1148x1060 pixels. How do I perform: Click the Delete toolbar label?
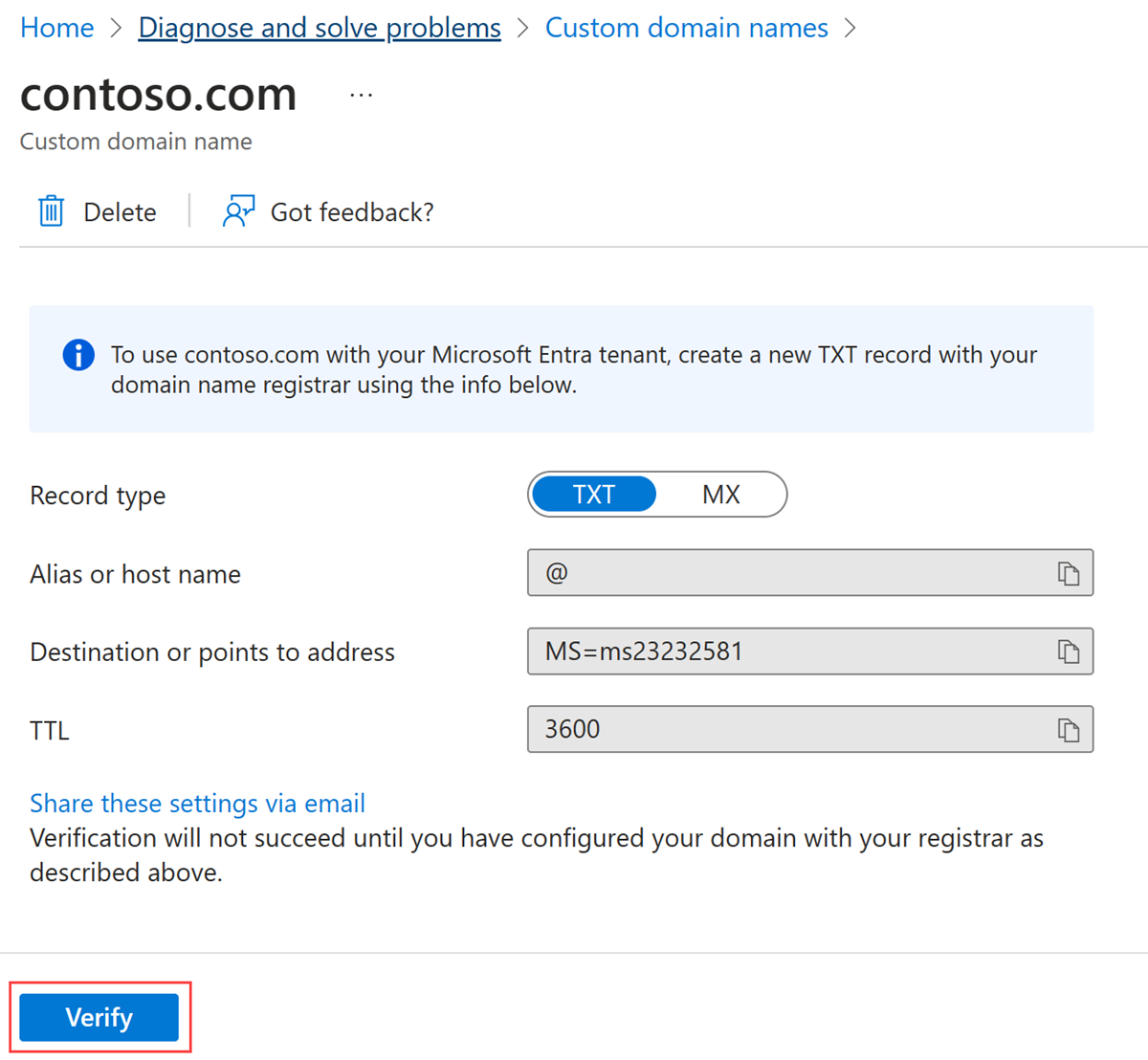coord(120,212)
